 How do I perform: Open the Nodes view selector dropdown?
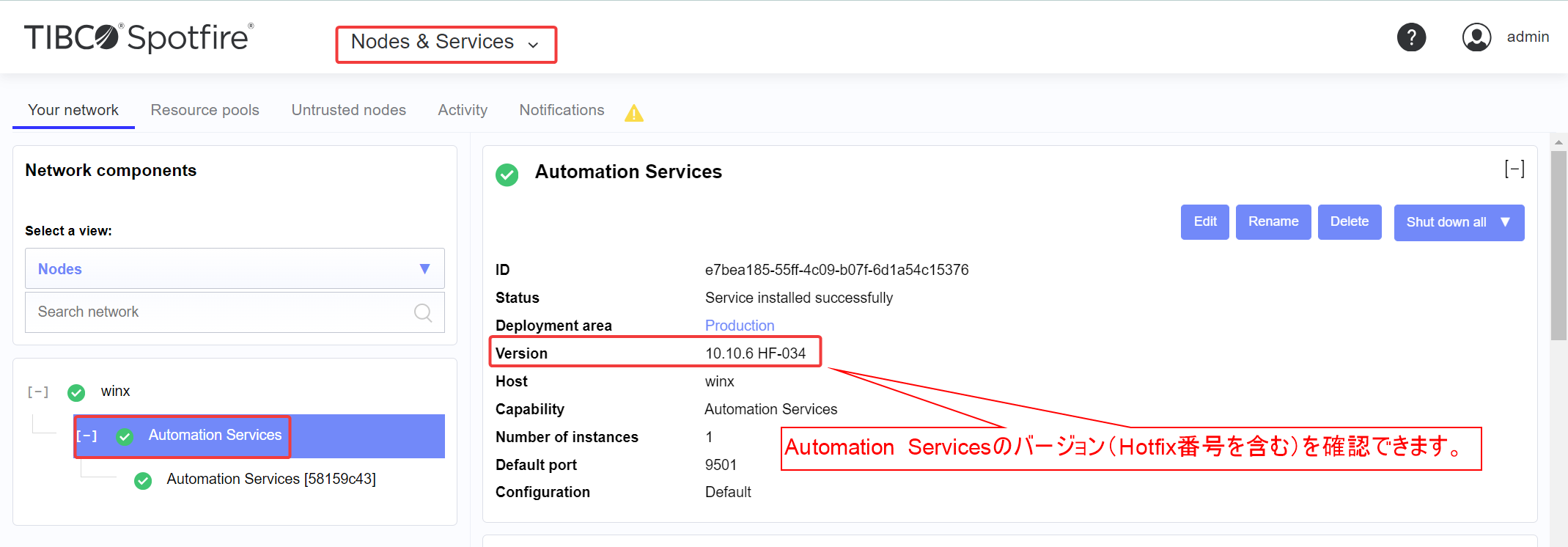click(x=235, y=268)
